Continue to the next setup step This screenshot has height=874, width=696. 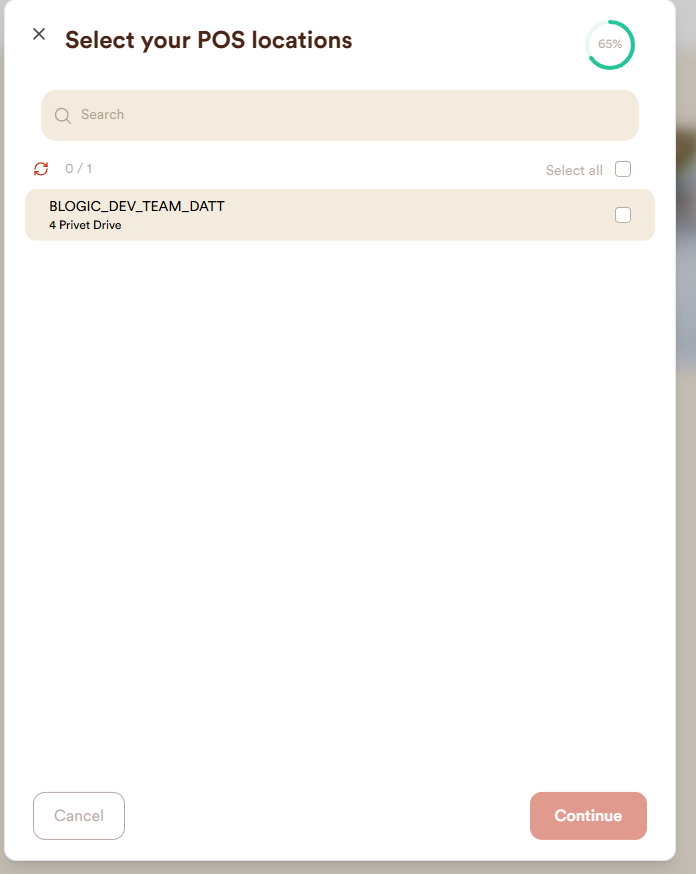point(588,815)
